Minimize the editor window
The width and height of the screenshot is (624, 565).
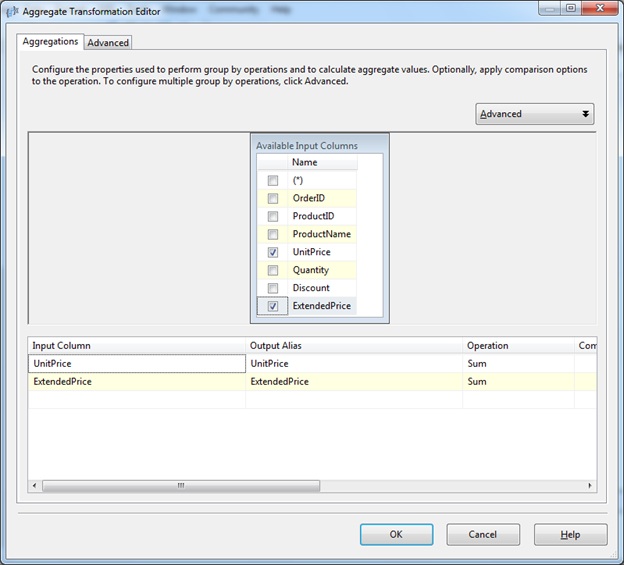click(x=550, y=8)
